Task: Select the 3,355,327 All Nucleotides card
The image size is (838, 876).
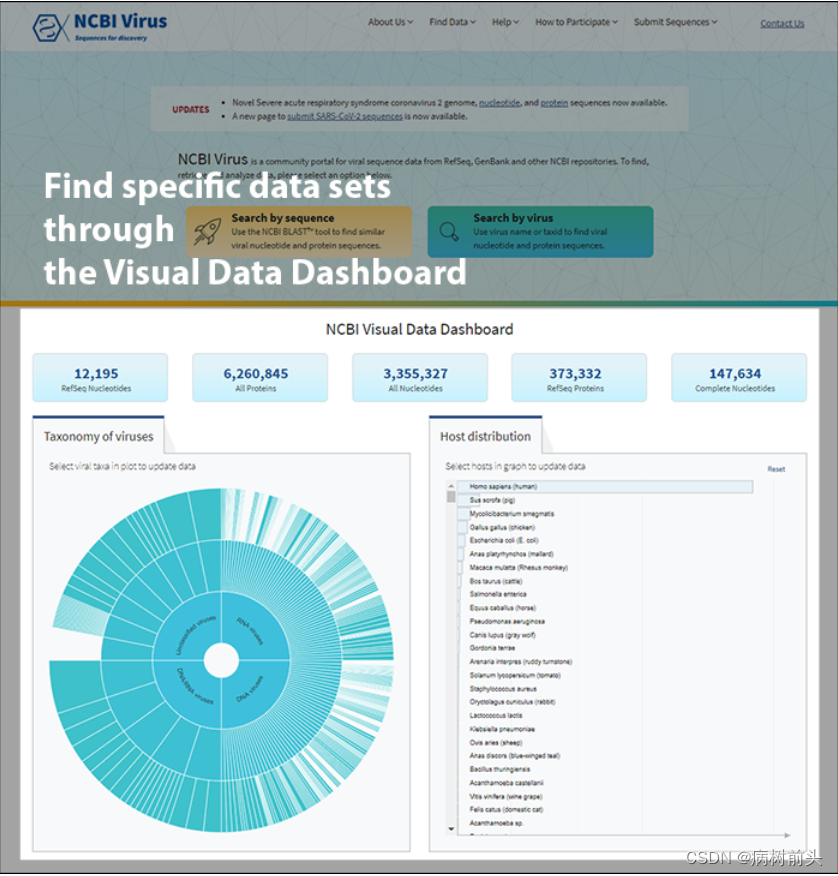Action: pos(420,378)
